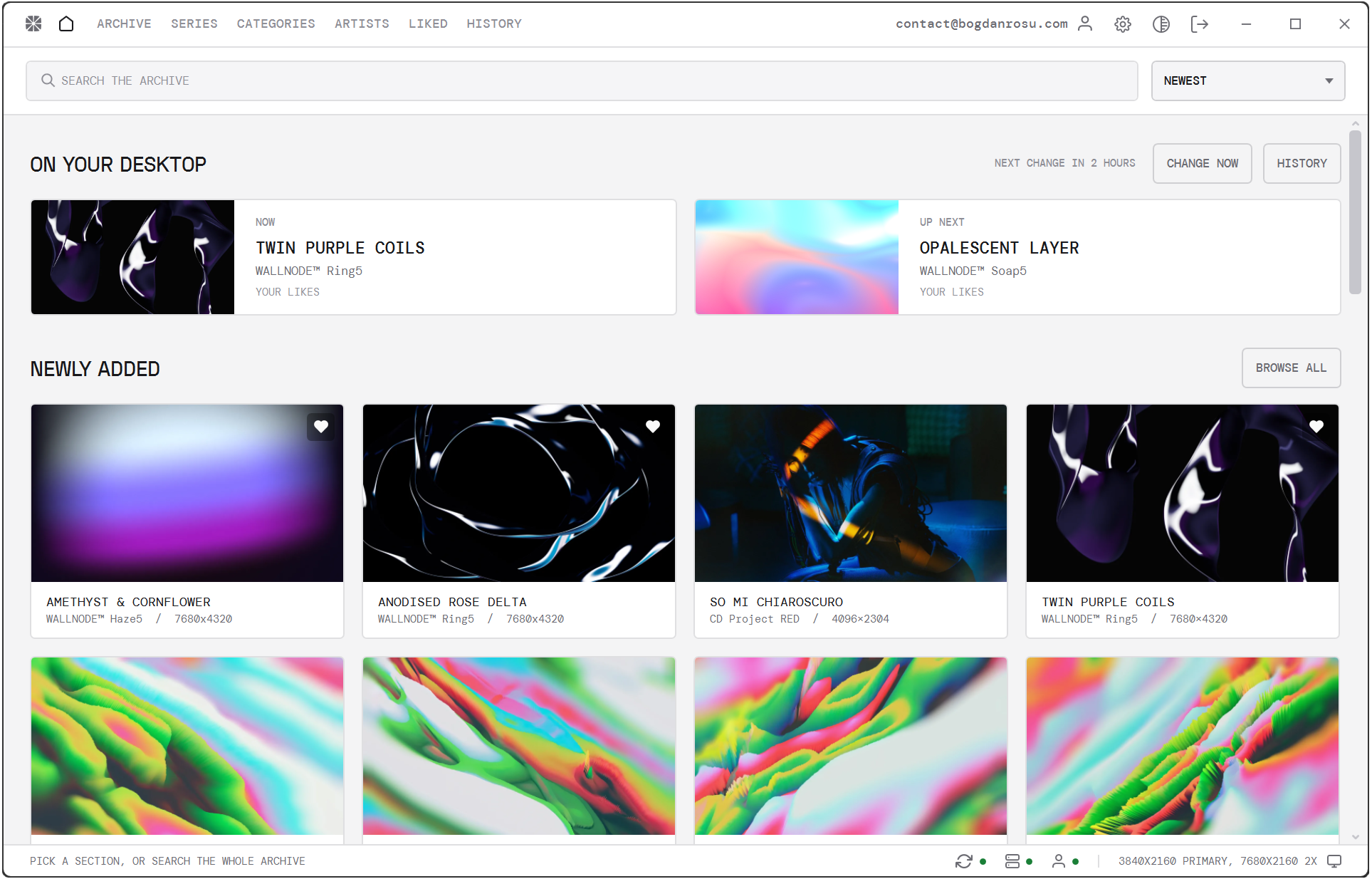Open the Liked menu item
1372x879 pixels.
(428, 24)
